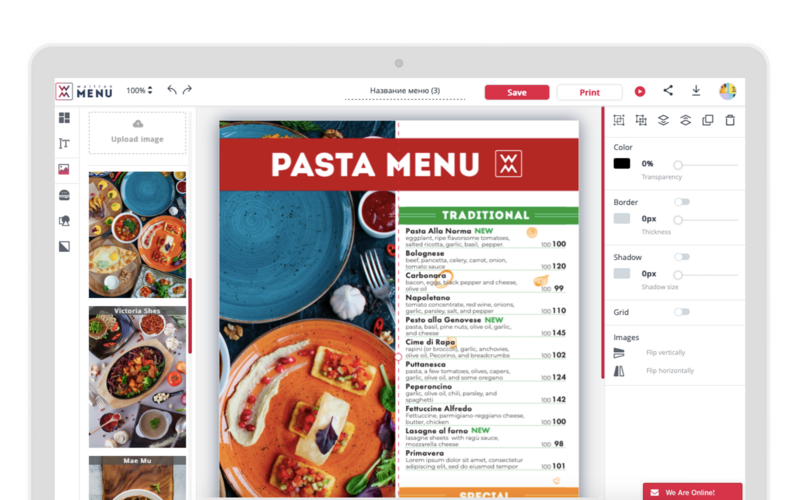Screen dimensions: 800x500
Task: Click the envelope icon in the chat widget
Action: coord(655,492)
